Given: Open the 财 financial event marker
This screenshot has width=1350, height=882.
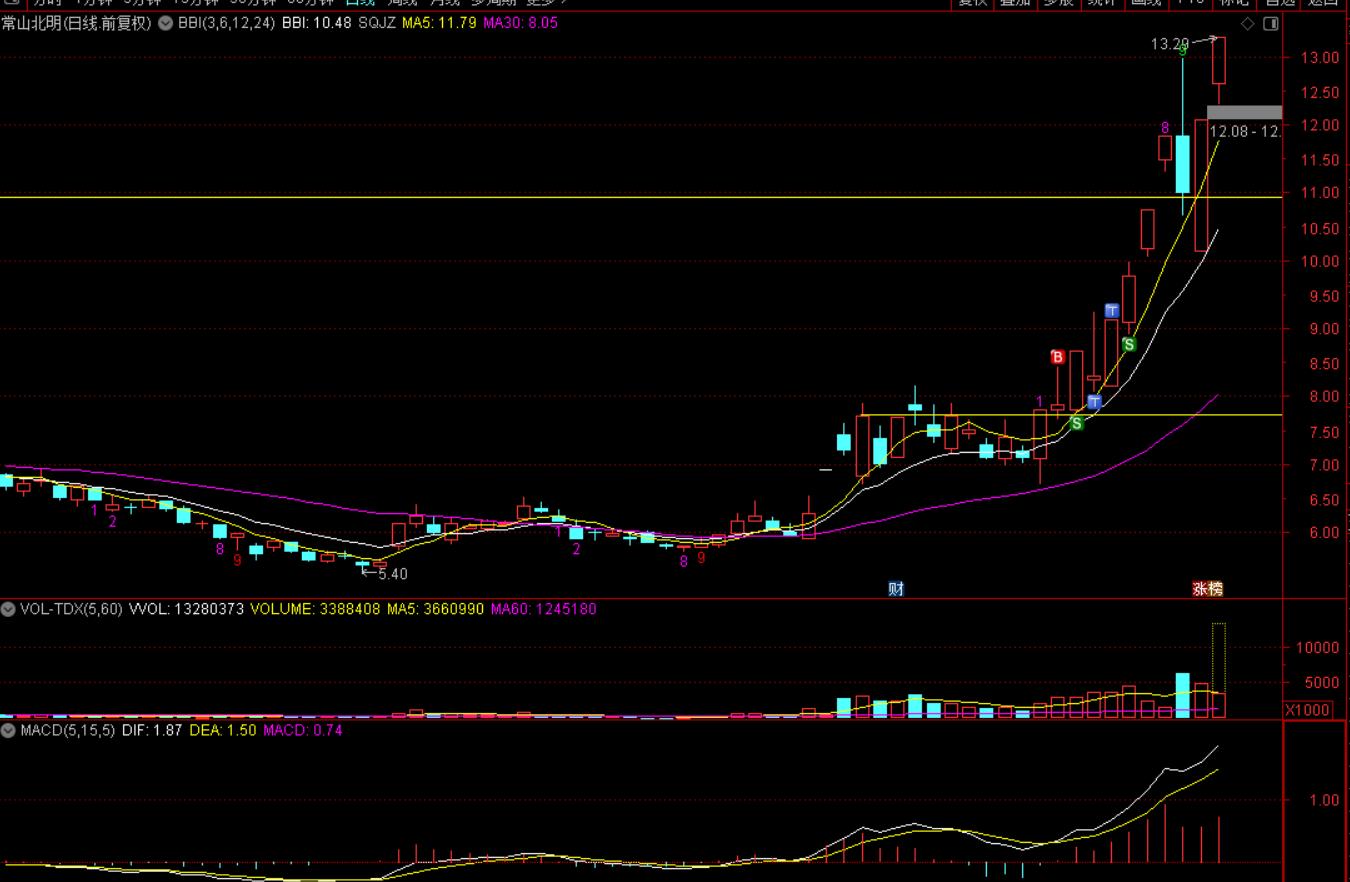Looking at the screenshot, I should [x=896, y=589].
